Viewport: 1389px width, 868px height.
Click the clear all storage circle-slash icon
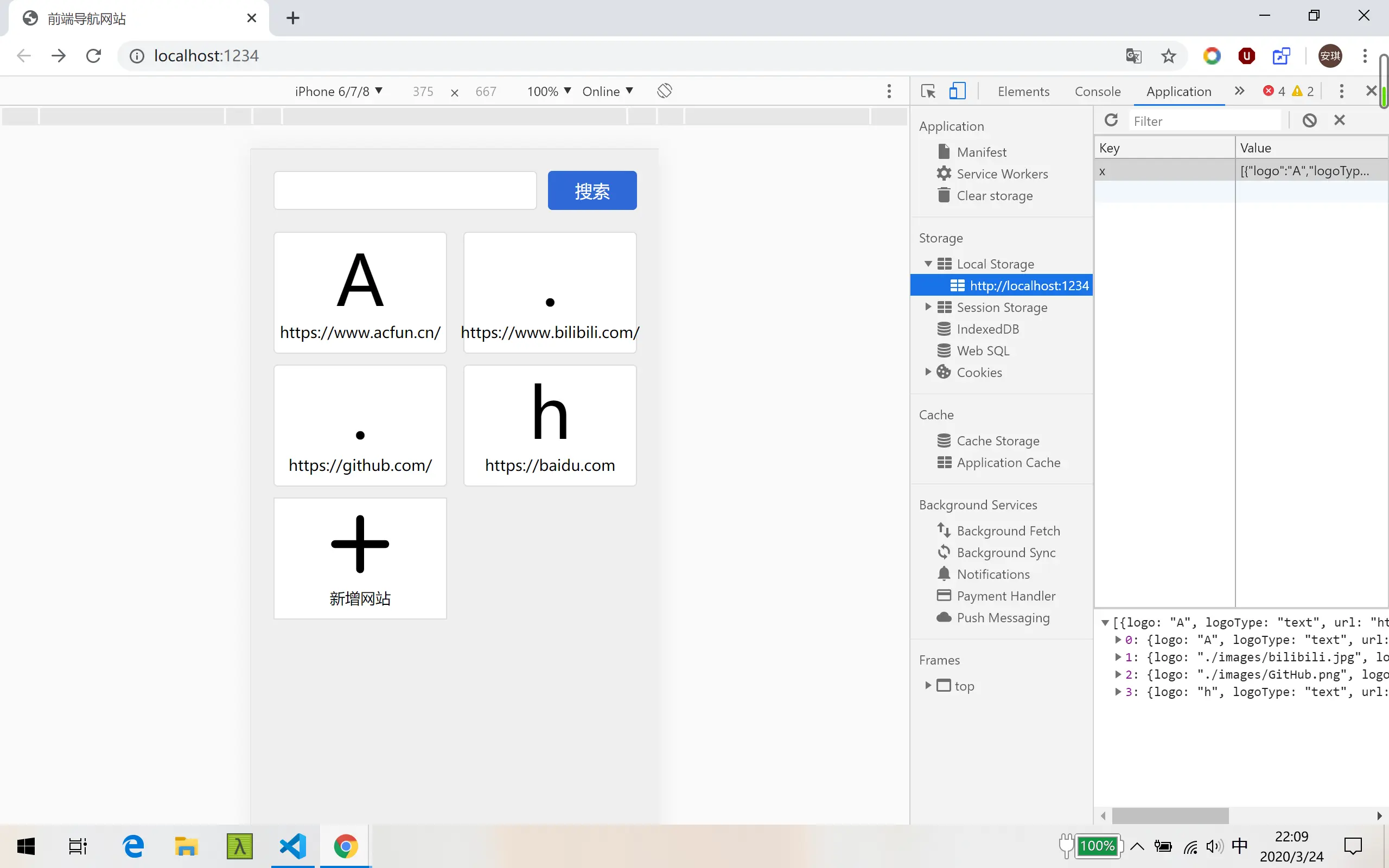pyautogui.click(x=1309, y=120)
